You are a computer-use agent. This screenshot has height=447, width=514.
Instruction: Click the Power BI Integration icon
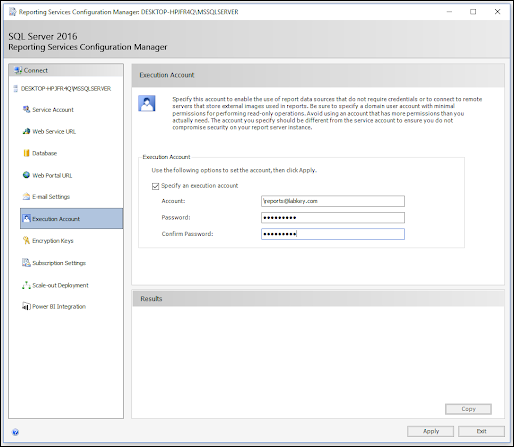point(26,306)
